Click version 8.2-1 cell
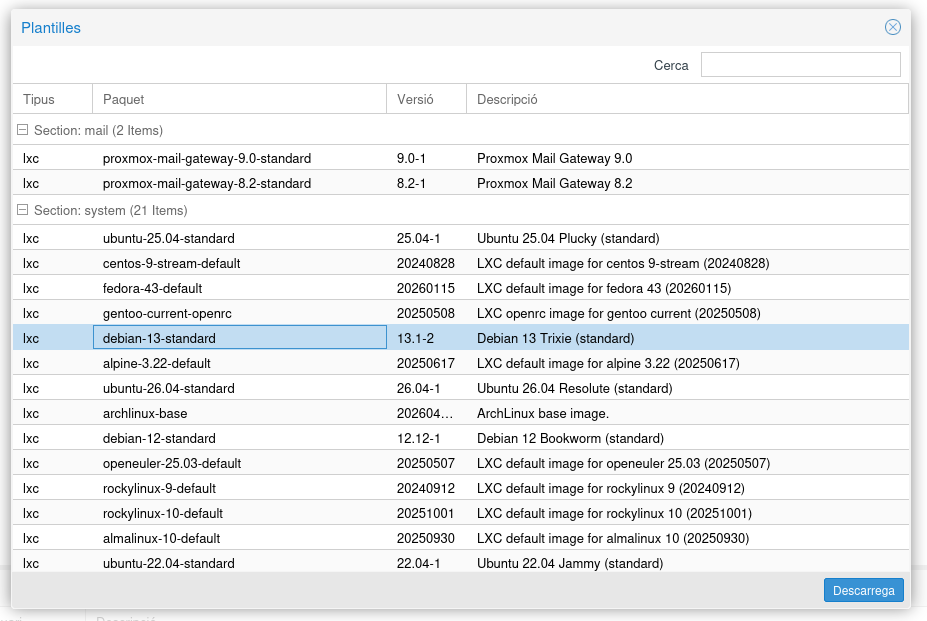 pyautogui.click(x=411, y=183)
